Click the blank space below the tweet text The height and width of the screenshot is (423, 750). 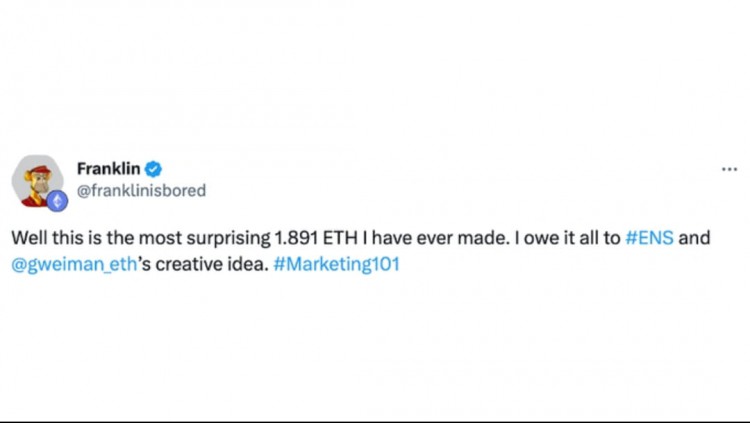pyautogui.click(x=375, y=345)
